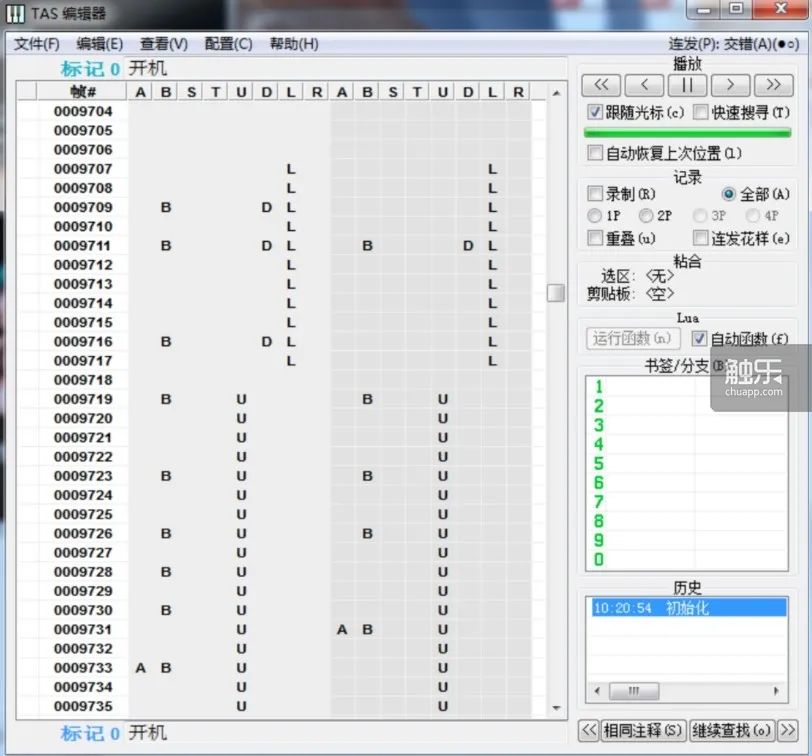Click the TAS editor piano app icon
This screenshot has height=756, width=812.
point(15,13)
